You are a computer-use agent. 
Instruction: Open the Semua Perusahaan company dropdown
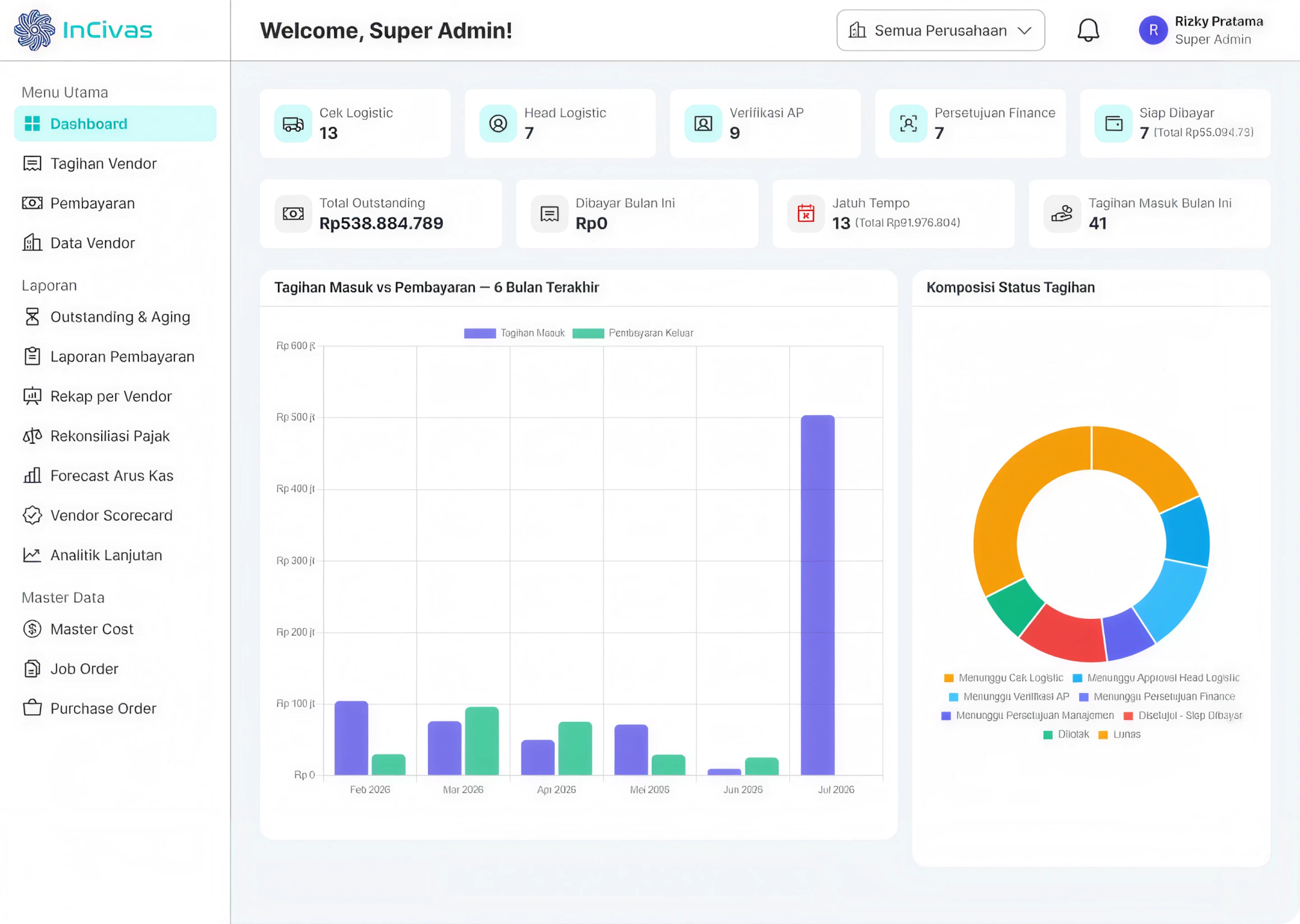[x=940, y=30]
